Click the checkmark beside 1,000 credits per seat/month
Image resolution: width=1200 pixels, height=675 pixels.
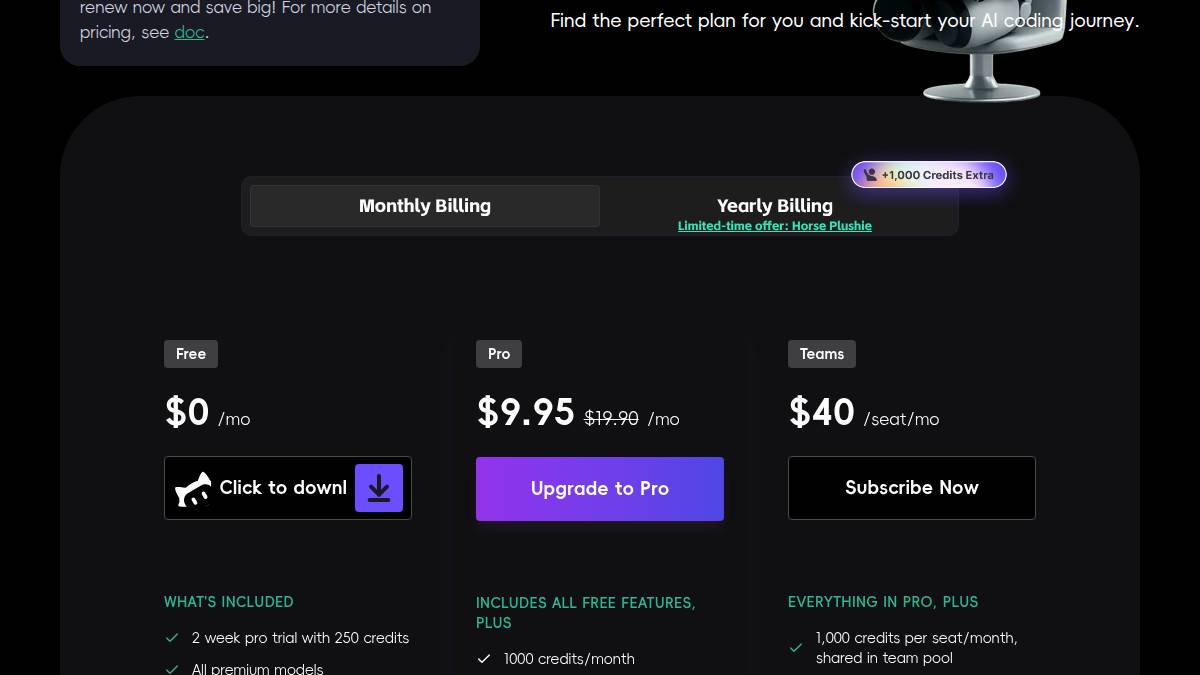click(796, 648)
